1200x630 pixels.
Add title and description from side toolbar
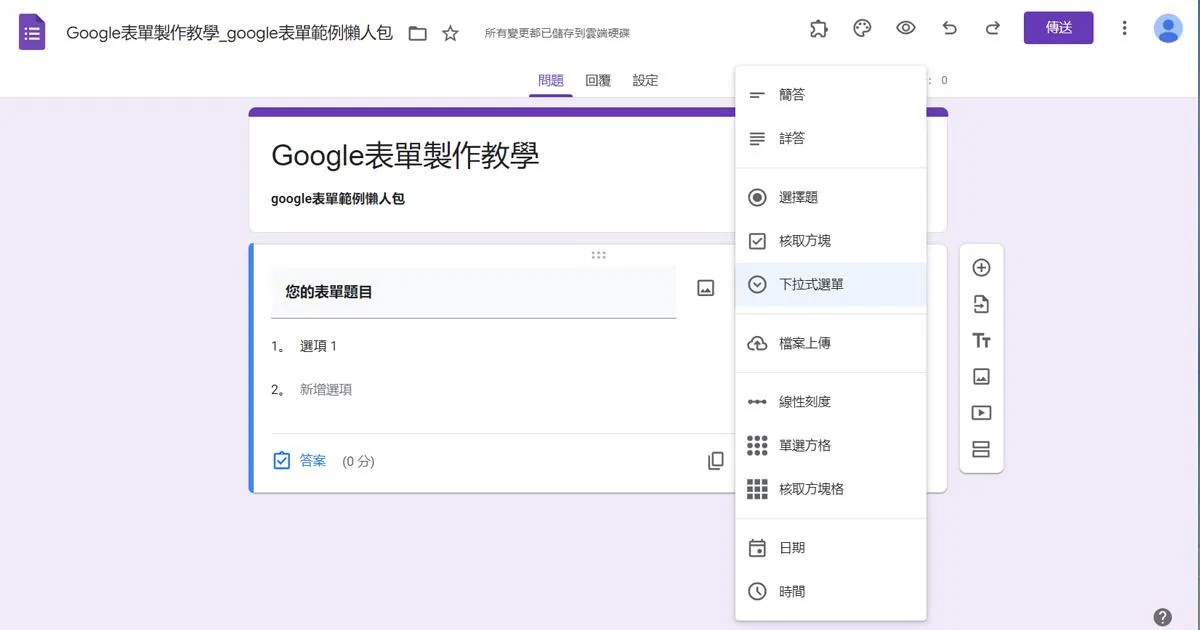(981, 341)
